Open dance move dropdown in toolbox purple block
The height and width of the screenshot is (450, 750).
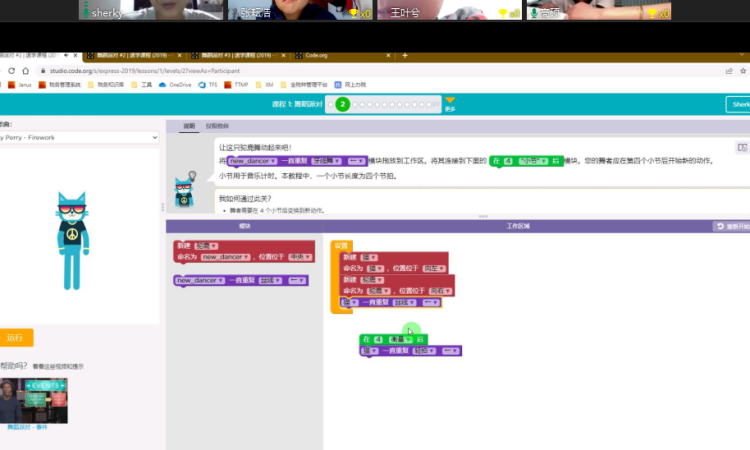(x=271, y=280)
